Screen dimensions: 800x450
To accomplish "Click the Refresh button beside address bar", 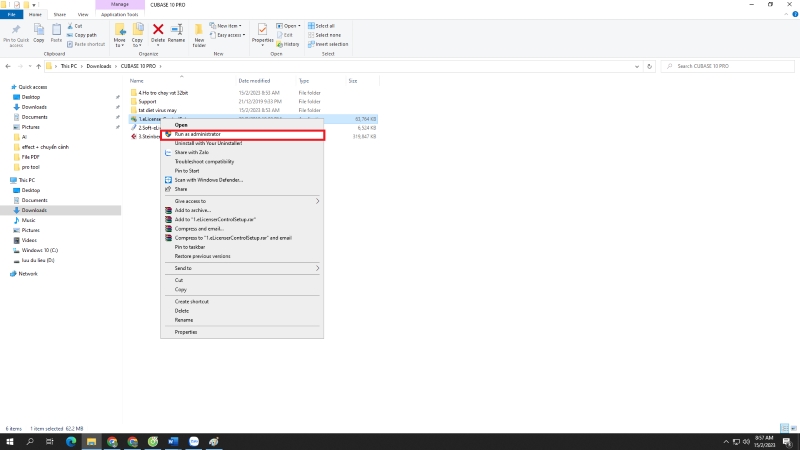I will tap(649, 66).
